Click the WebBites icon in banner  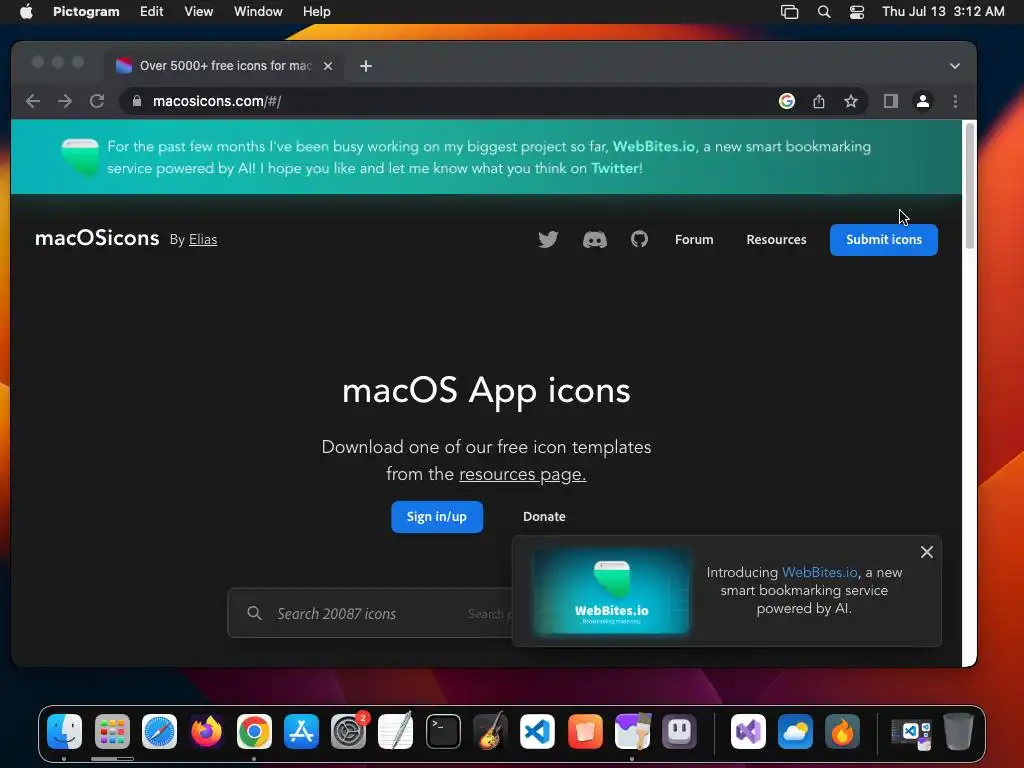[x=80, y=157]
